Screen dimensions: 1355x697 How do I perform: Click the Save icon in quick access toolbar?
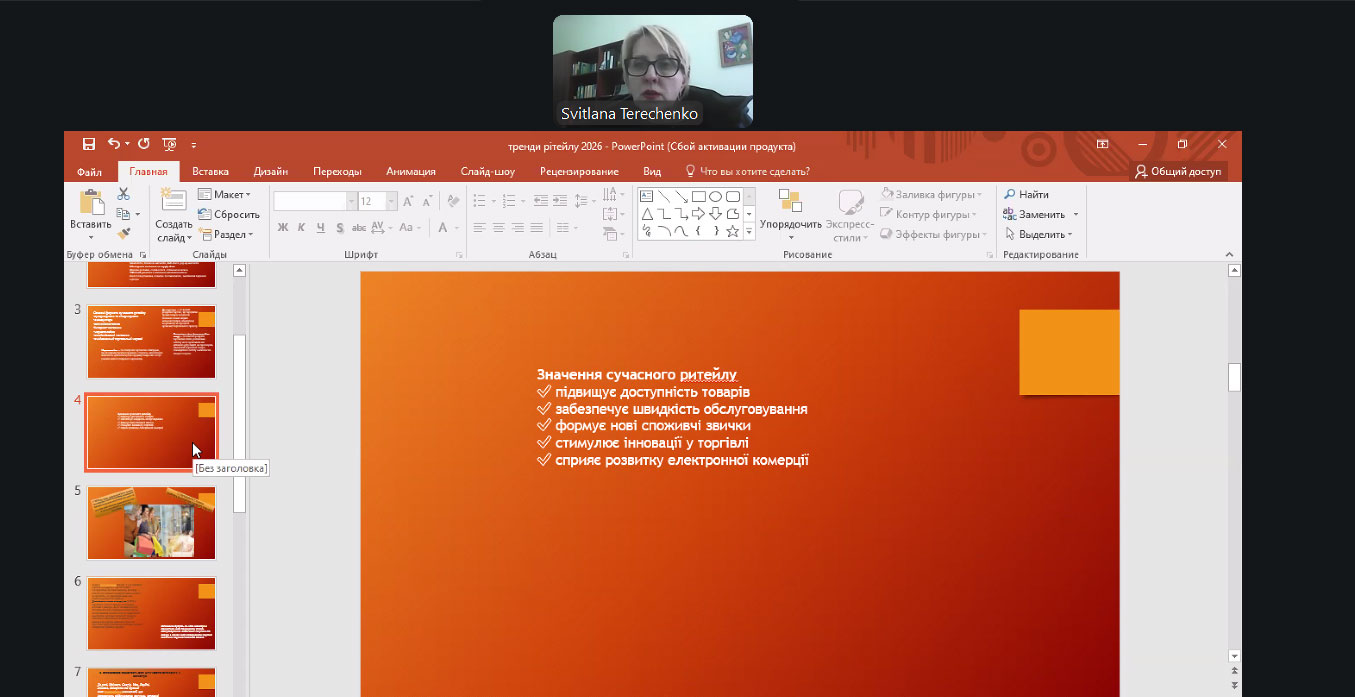pyautogui.click(x=89, y=144)
